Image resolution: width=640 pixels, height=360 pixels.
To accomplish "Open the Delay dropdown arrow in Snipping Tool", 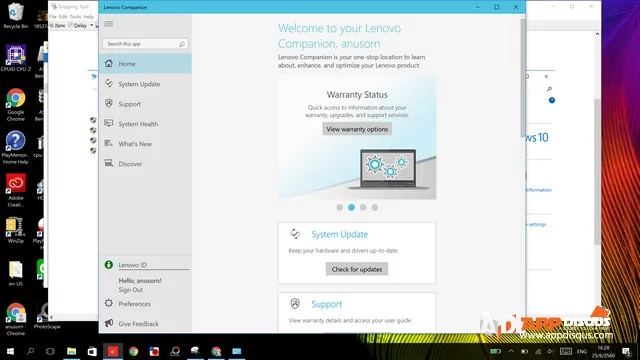I will 91,25.
